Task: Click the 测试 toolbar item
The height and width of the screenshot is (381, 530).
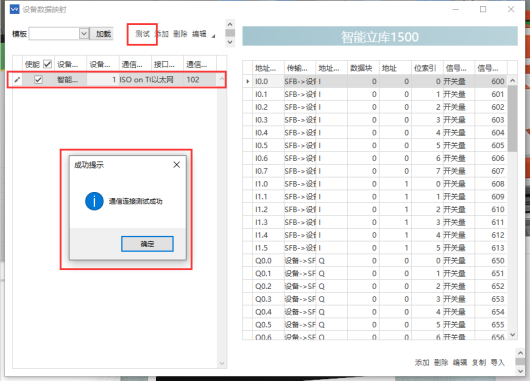Action: click(142, 34)
